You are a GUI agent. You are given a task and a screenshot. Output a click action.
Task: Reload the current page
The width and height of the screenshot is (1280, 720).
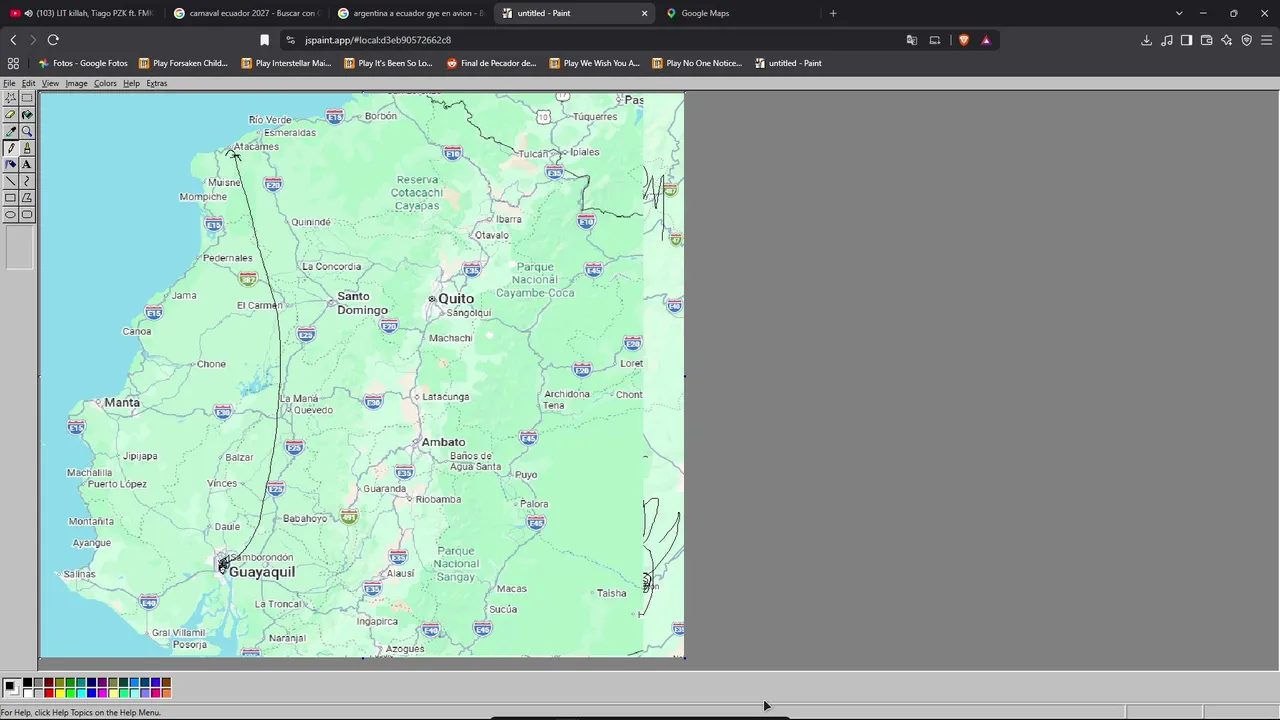click(x=53, y=40)
